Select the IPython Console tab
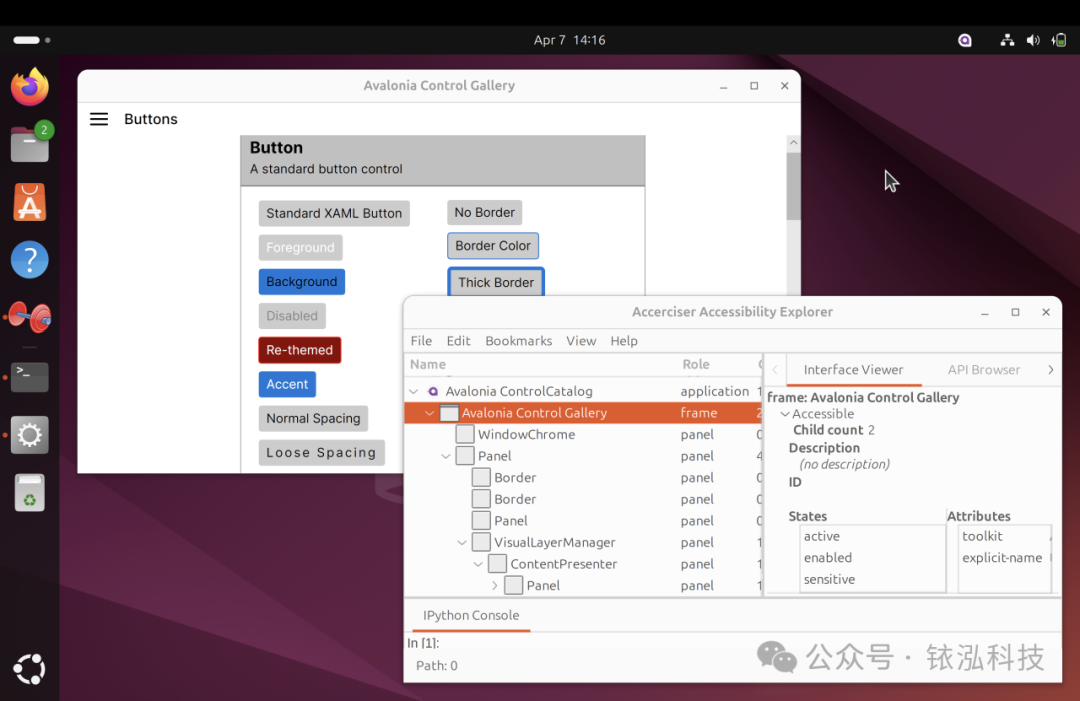The image size is (1080, 701). (471, 616)
